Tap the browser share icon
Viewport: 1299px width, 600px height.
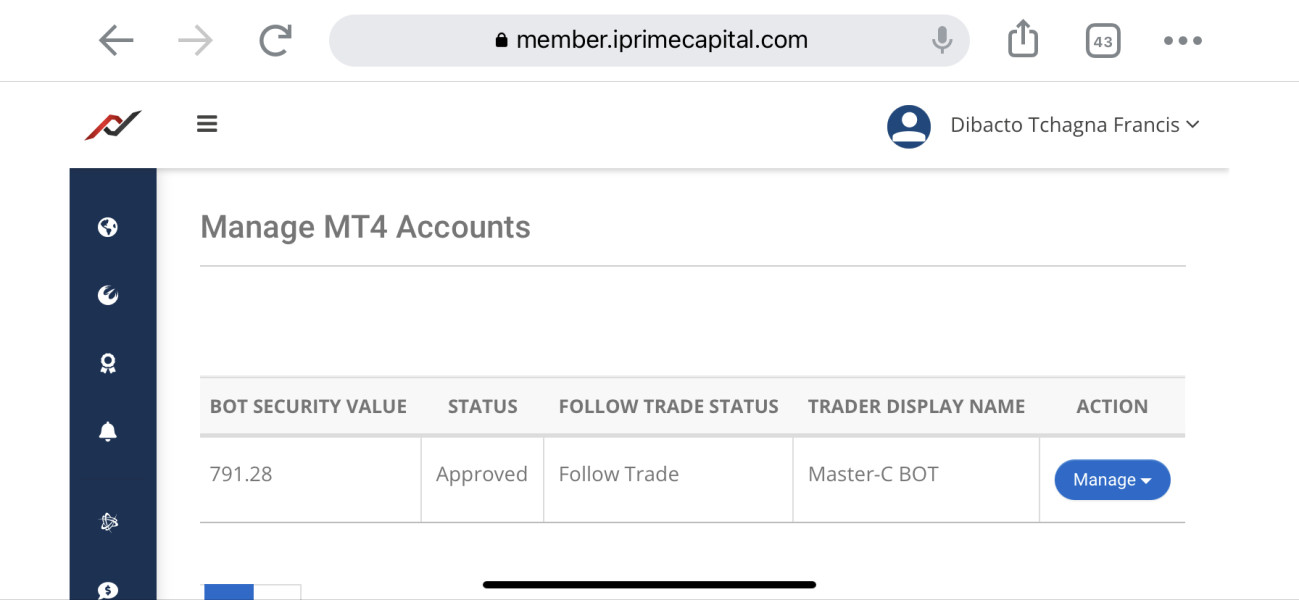coord(1023,40)
